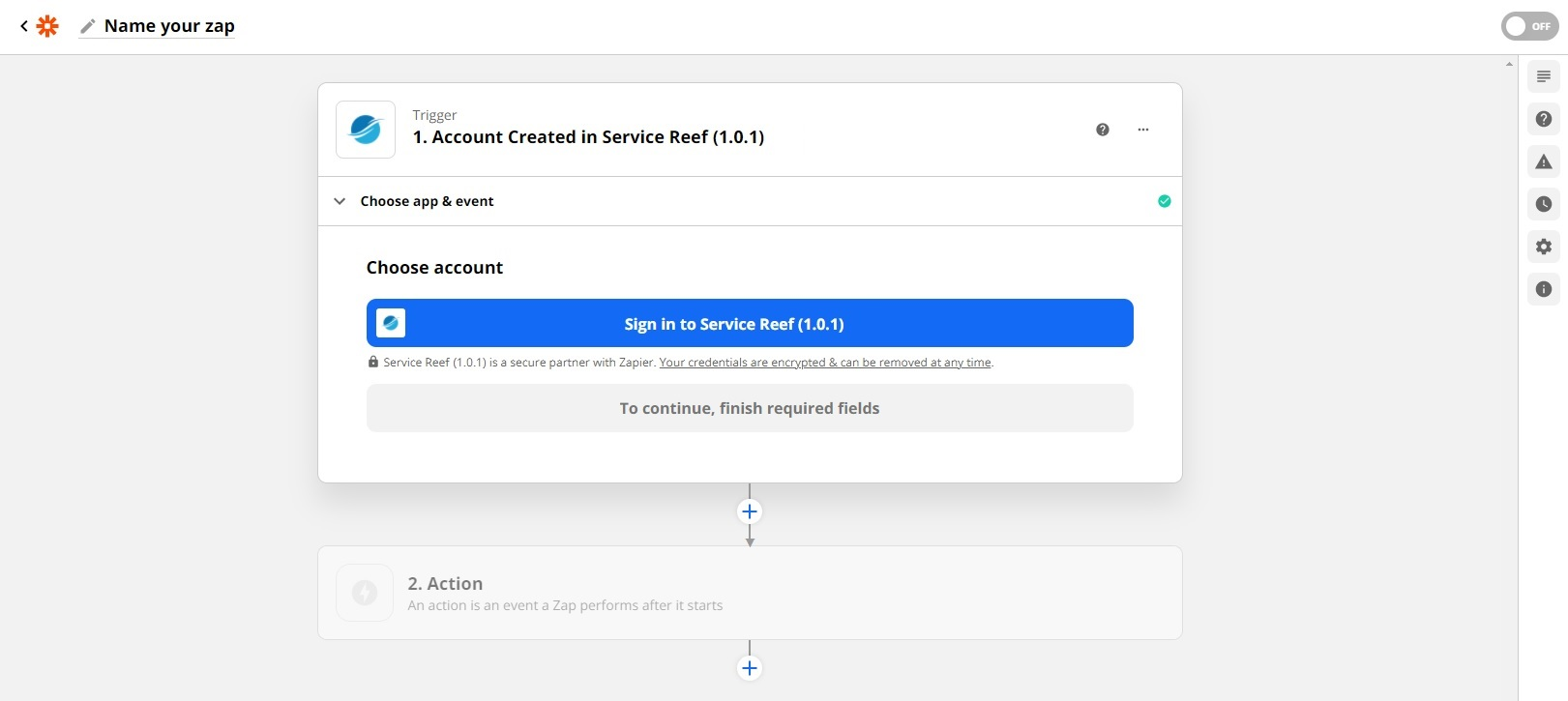Sign in to Service Reef (1.0.1)

750,323
